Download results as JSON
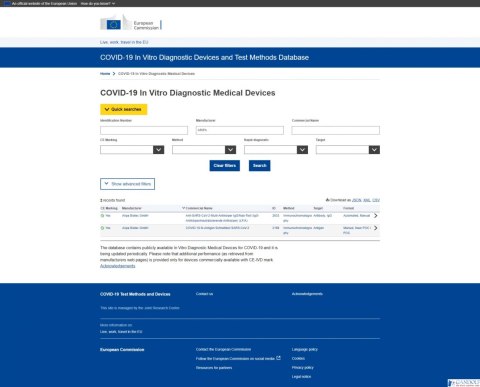 [357, 200]
